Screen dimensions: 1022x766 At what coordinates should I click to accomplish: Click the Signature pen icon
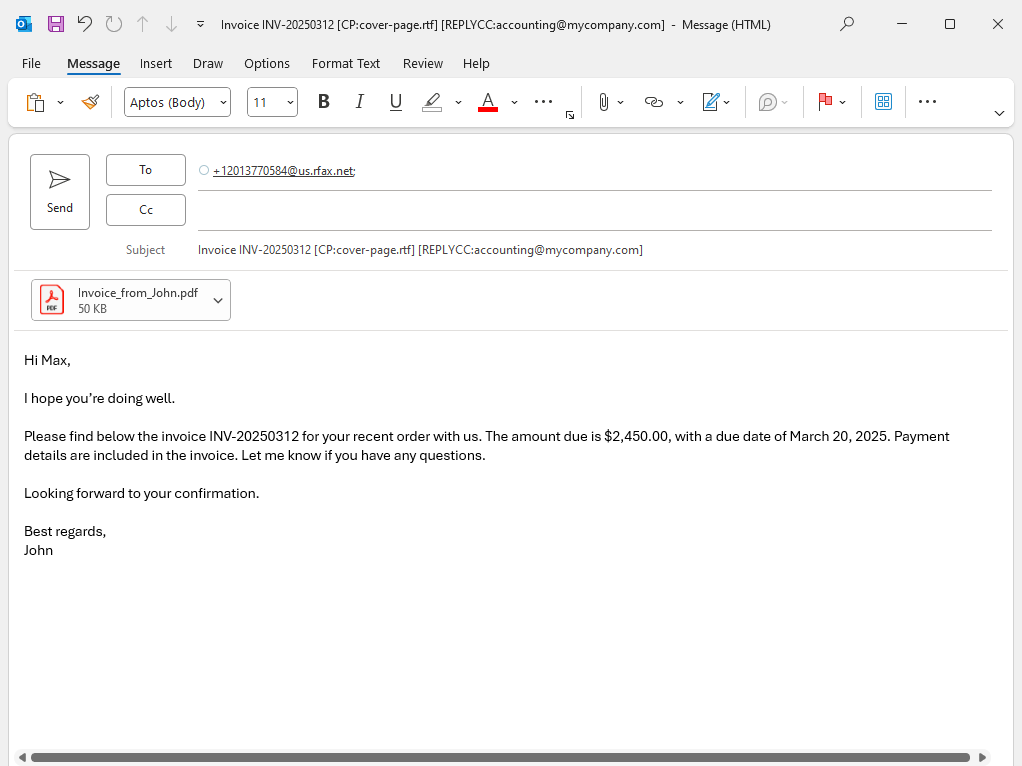tap(710, 102)
